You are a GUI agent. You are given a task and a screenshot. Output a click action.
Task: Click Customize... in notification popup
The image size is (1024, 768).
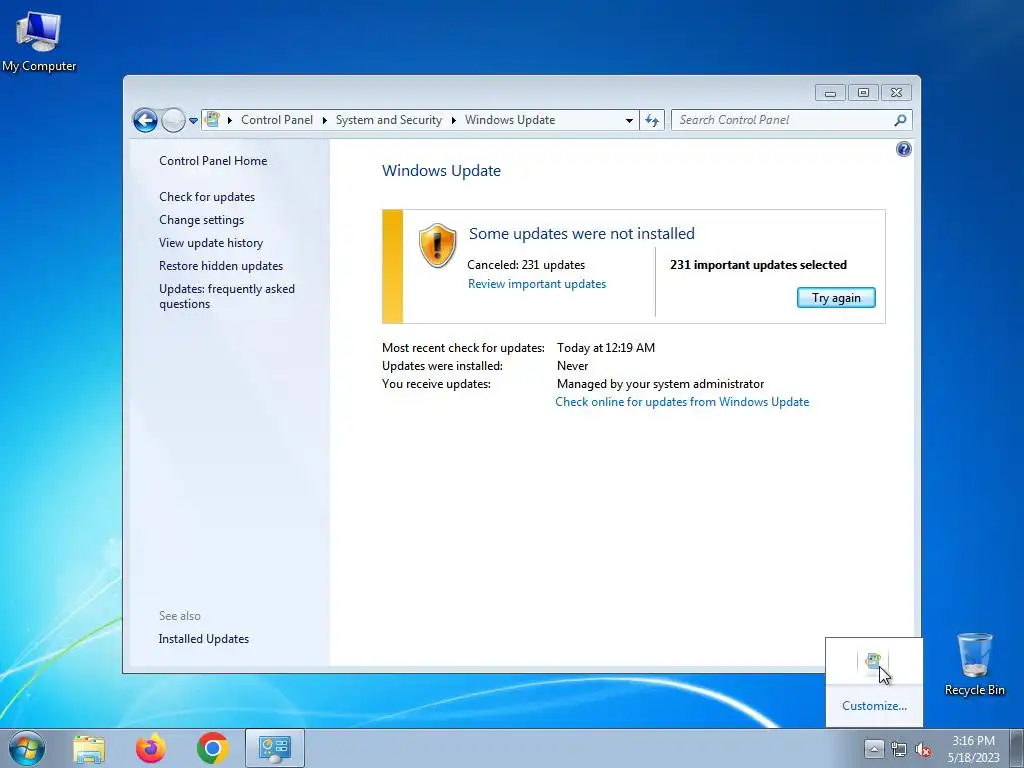coord(874,706)
